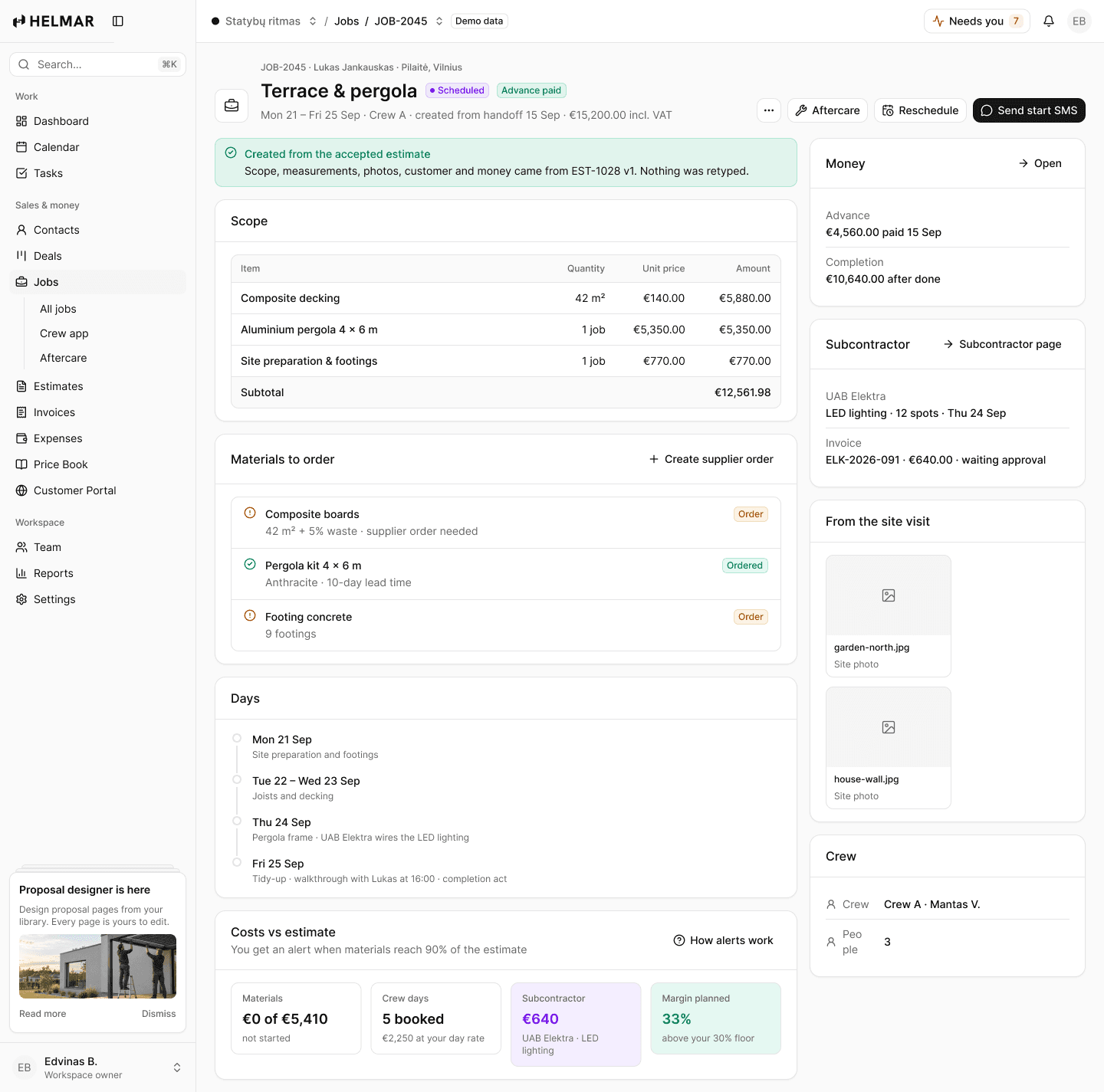This screenshot has width=1104, height=1092.
Task: Select Jobs in the sidebar
Action: pyautogui.click(x=97, y=282)
